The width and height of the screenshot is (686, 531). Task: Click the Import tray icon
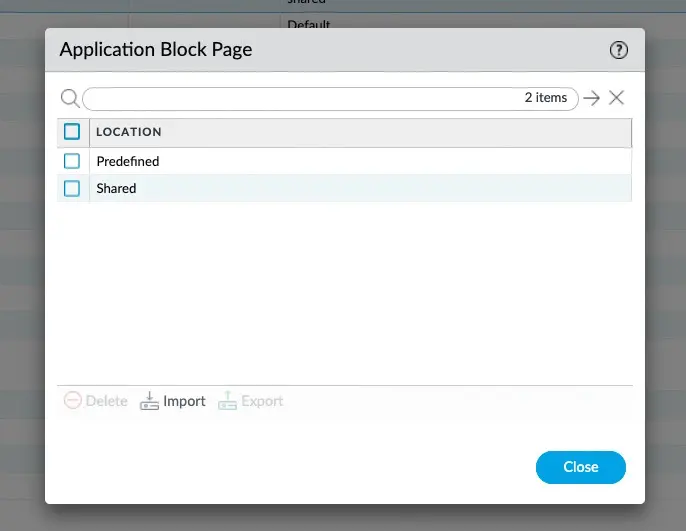pyautogui.click(x=150, y=401)
